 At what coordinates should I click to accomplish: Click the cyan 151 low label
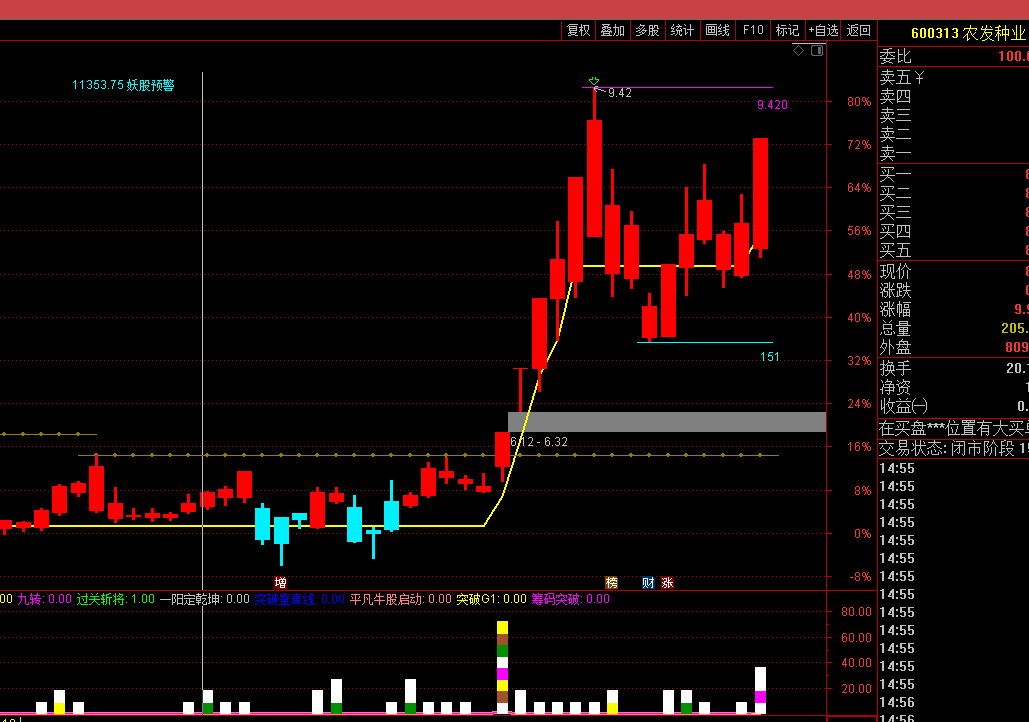770,357
